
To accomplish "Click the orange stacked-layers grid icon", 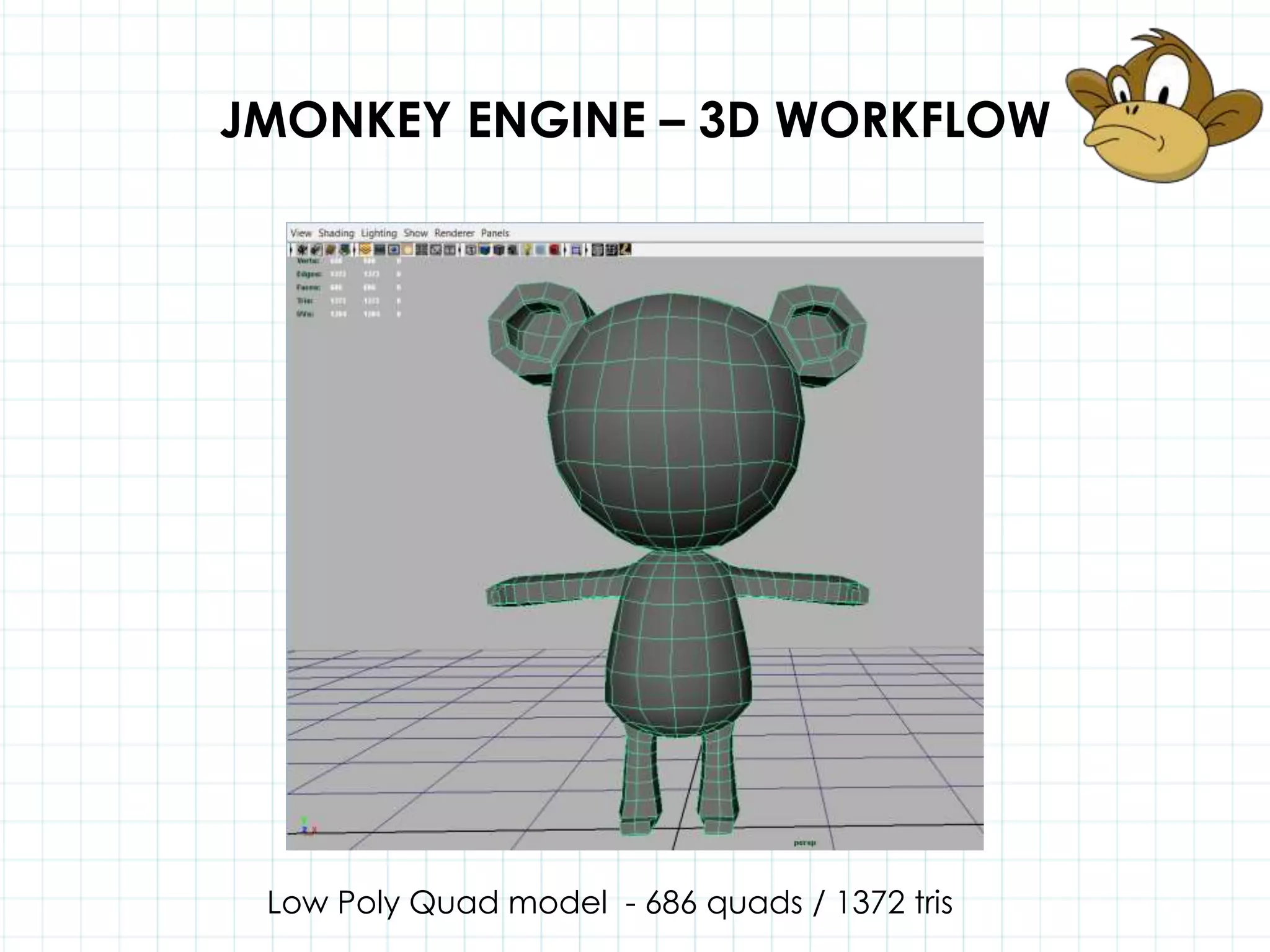I will [365, 250].
